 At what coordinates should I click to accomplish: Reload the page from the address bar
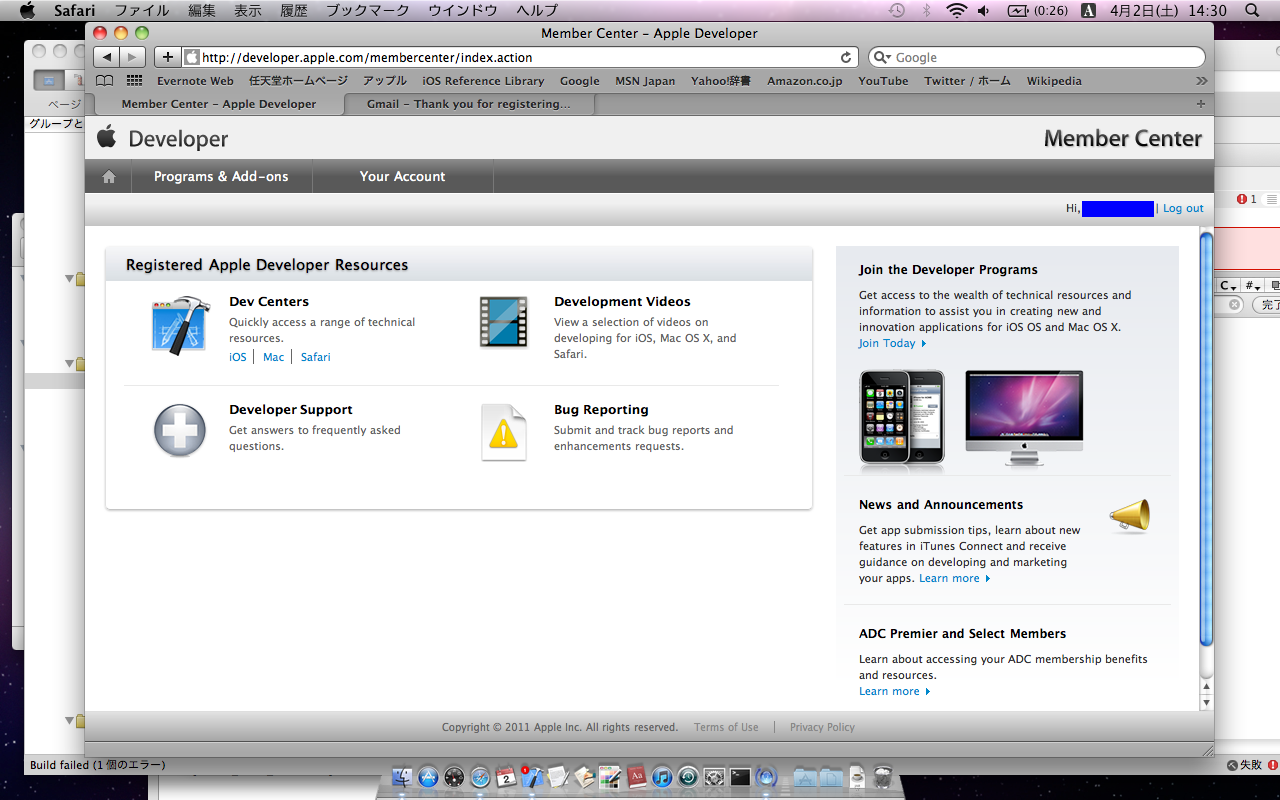(846, 58)
